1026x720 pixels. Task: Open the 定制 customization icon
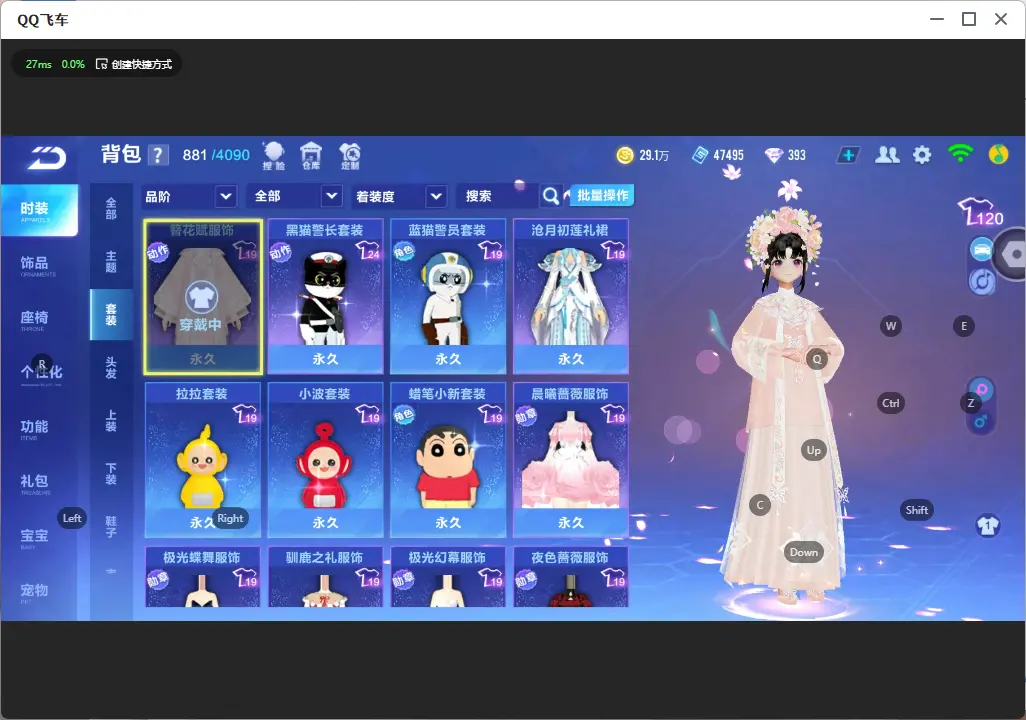(350, 156)
